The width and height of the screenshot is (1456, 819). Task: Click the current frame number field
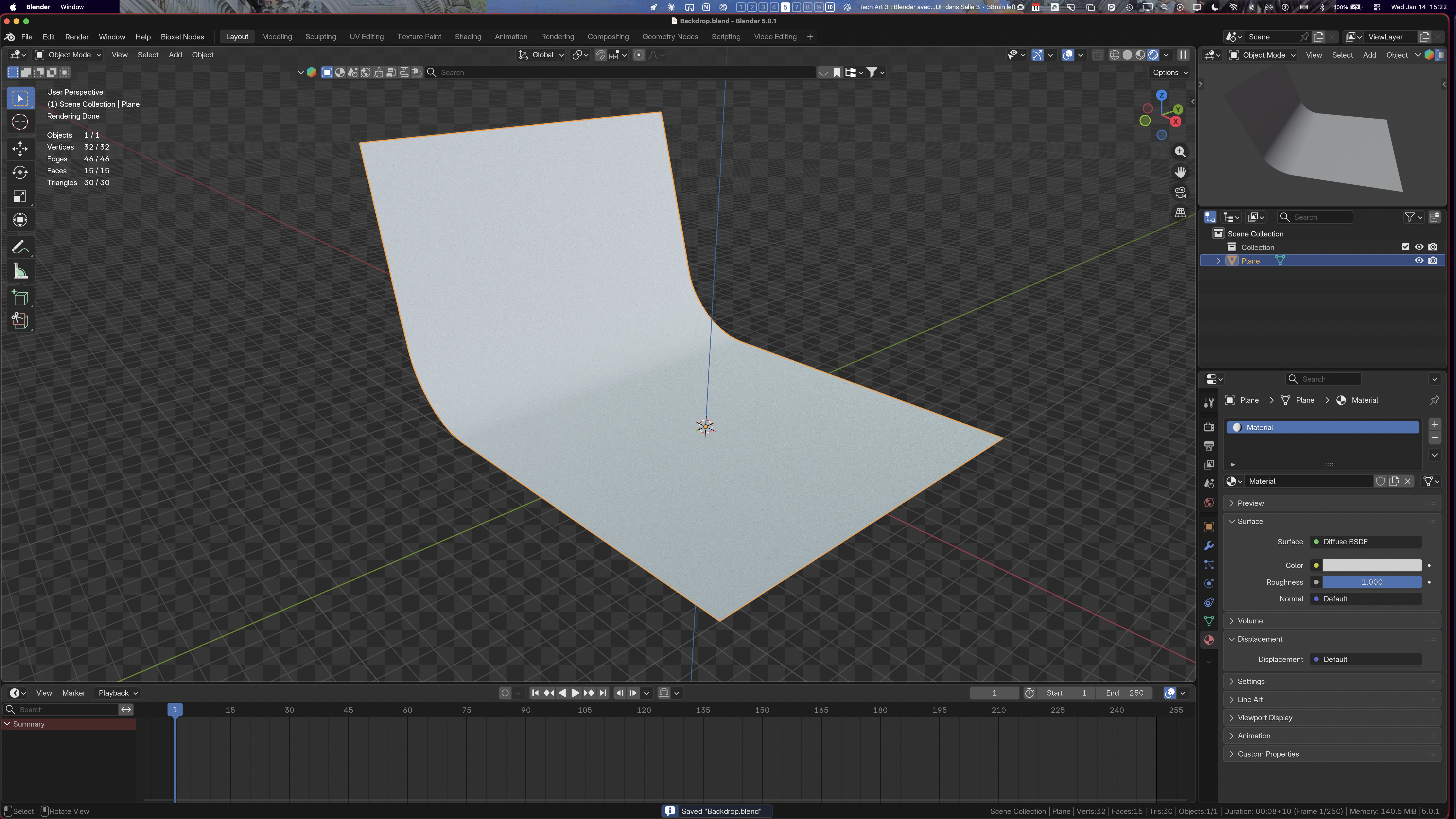pyautogui.click(x=994, y=693)
